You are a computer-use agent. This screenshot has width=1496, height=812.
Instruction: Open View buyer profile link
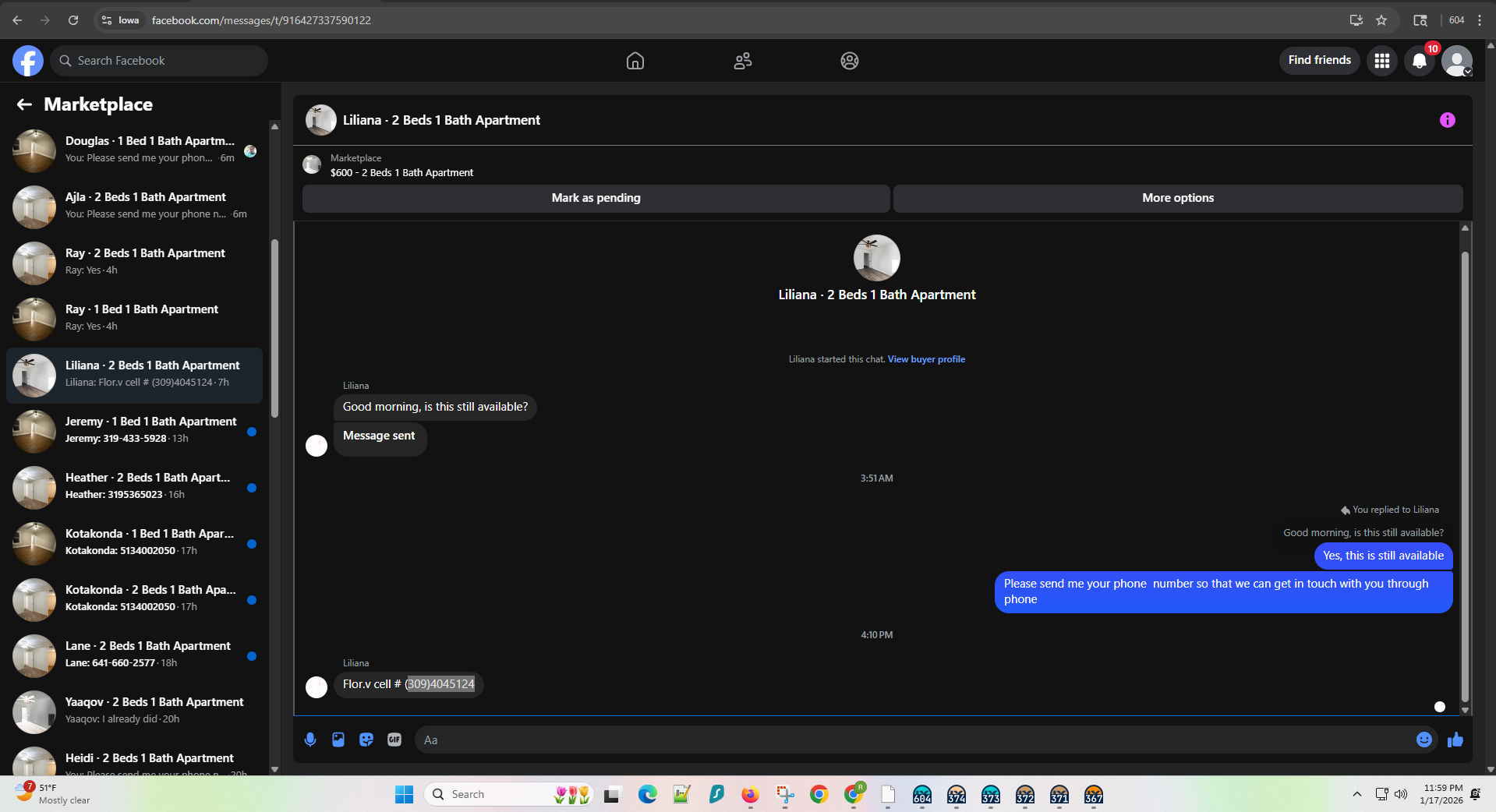click(926, 359)
